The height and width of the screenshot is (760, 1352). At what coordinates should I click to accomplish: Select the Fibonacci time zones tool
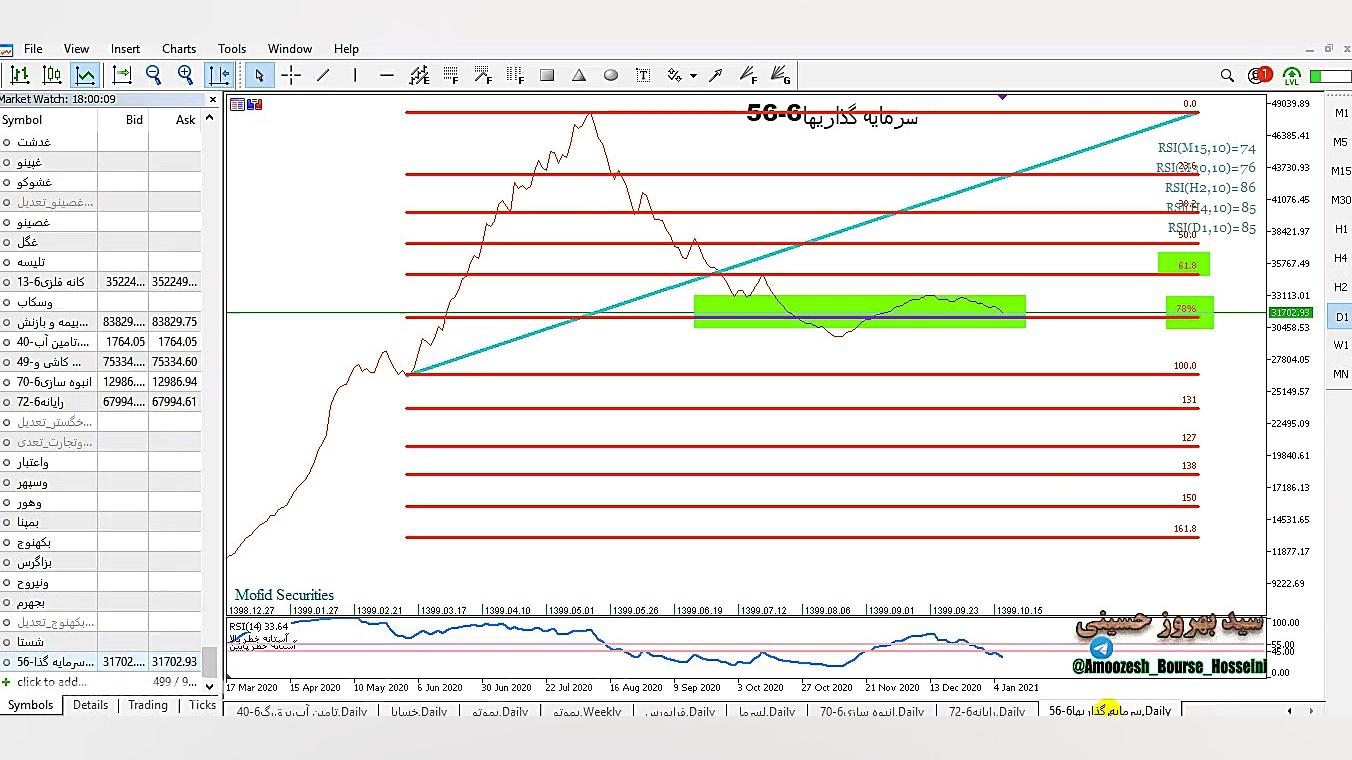[516, 75]
